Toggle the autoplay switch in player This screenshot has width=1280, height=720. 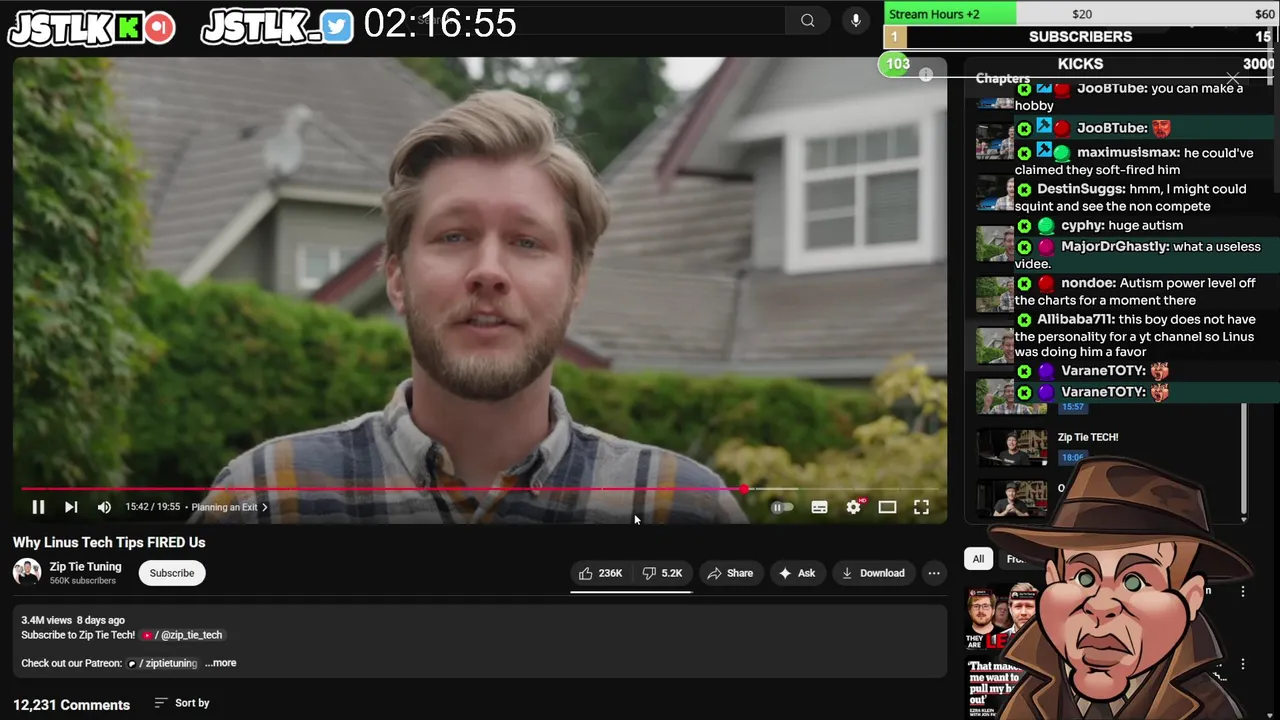coord(782,507)
